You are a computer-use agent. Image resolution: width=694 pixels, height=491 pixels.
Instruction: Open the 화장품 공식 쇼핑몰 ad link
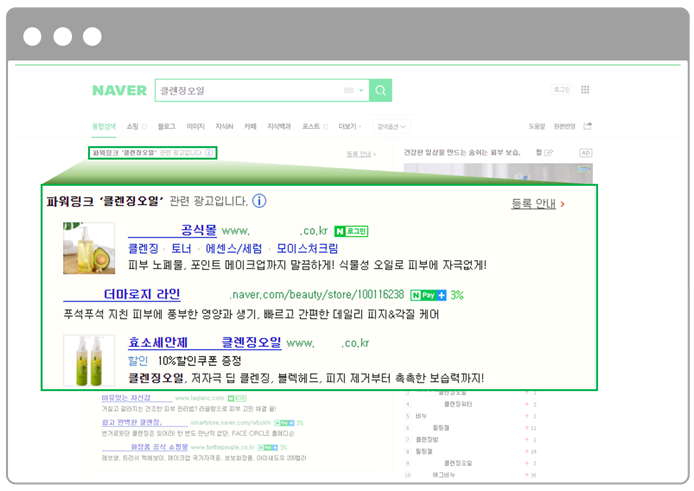pyautogui.click(x=159, y=447)
